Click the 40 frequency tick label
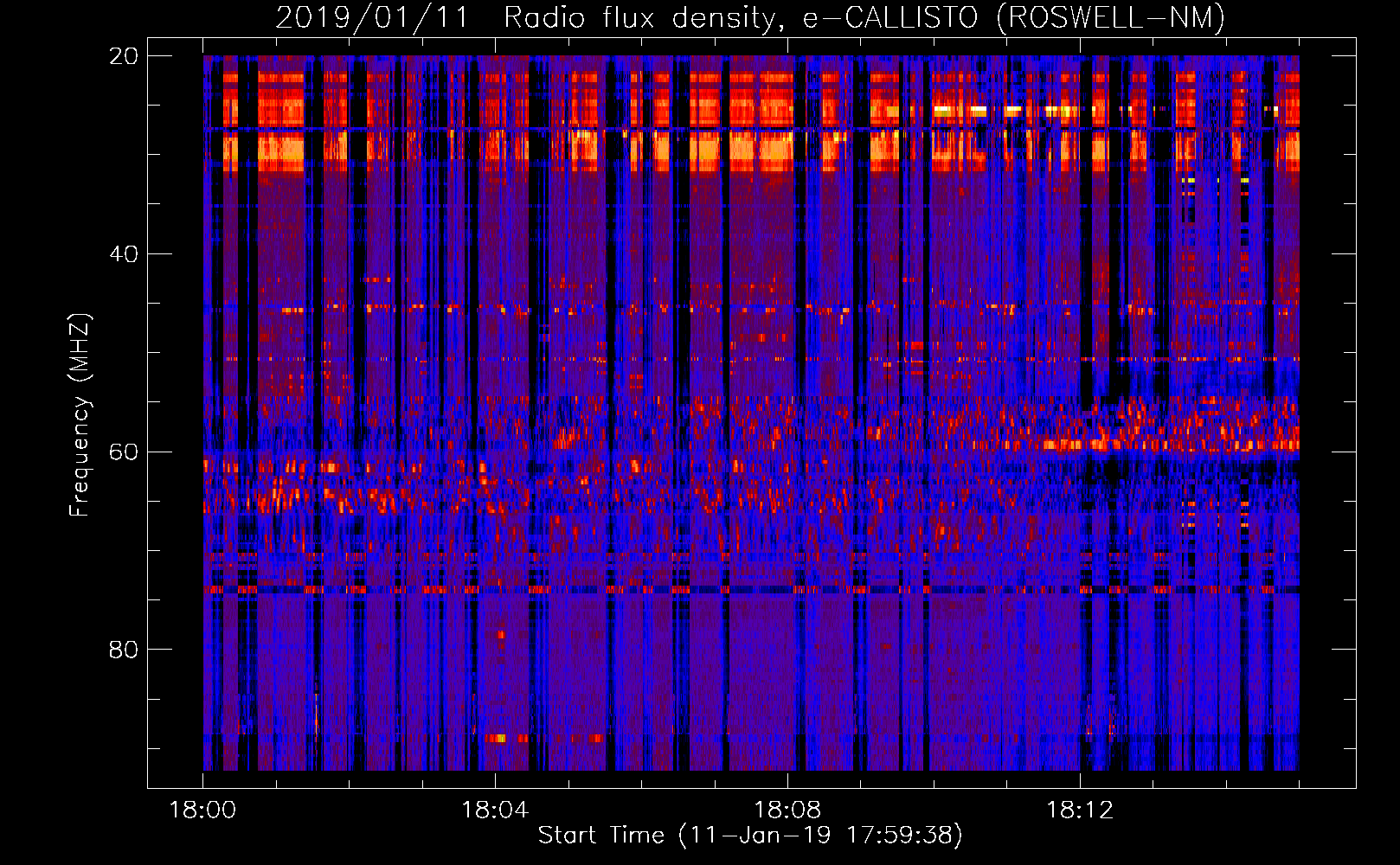 tap(123, 254)
